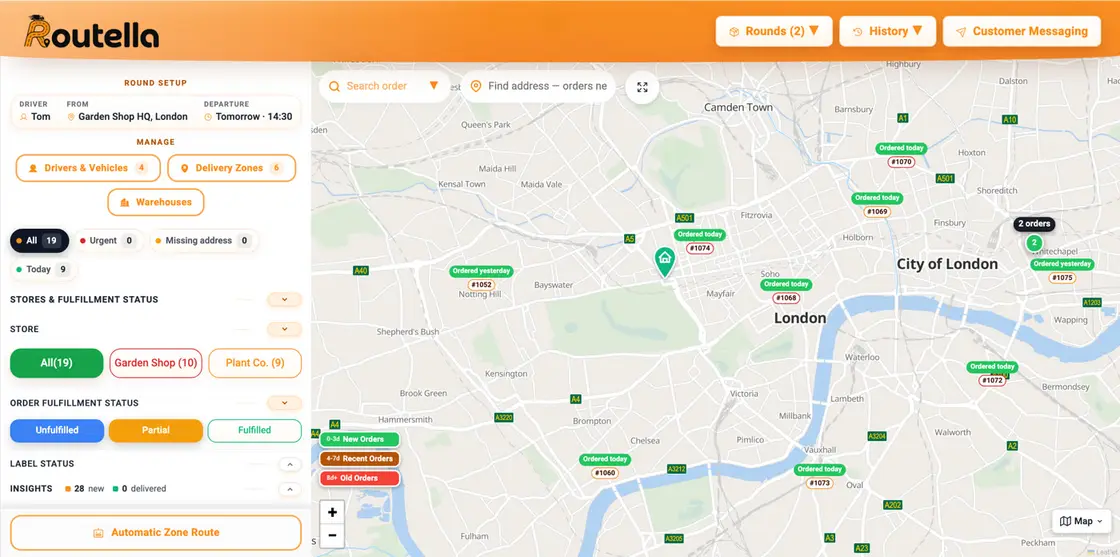Expand the Insights section
Viewport: 1120px width, 557px height.
coord(289,489)
